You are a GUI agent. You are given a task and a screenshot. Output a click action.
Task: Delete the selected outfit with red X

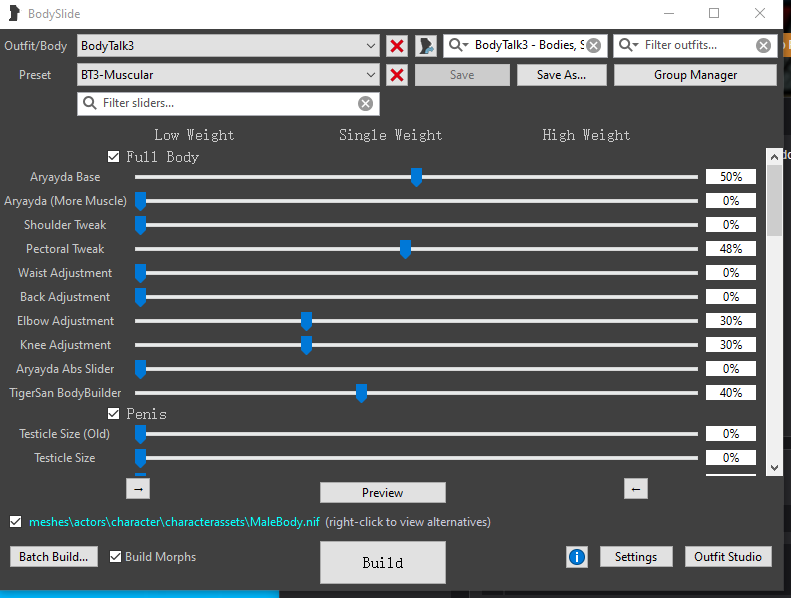click(397, 46)
